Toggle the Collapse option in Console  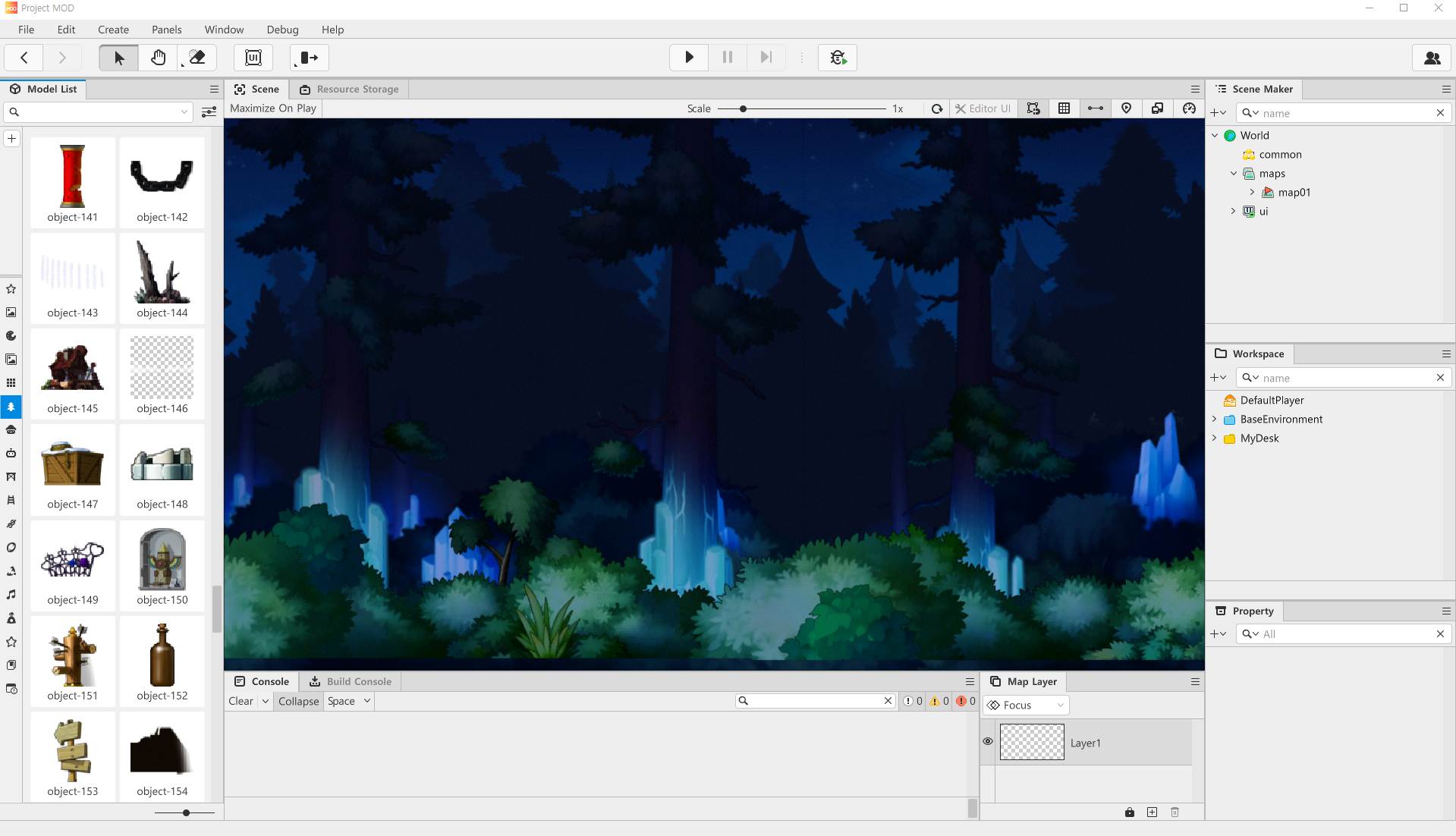click(298, 701)
